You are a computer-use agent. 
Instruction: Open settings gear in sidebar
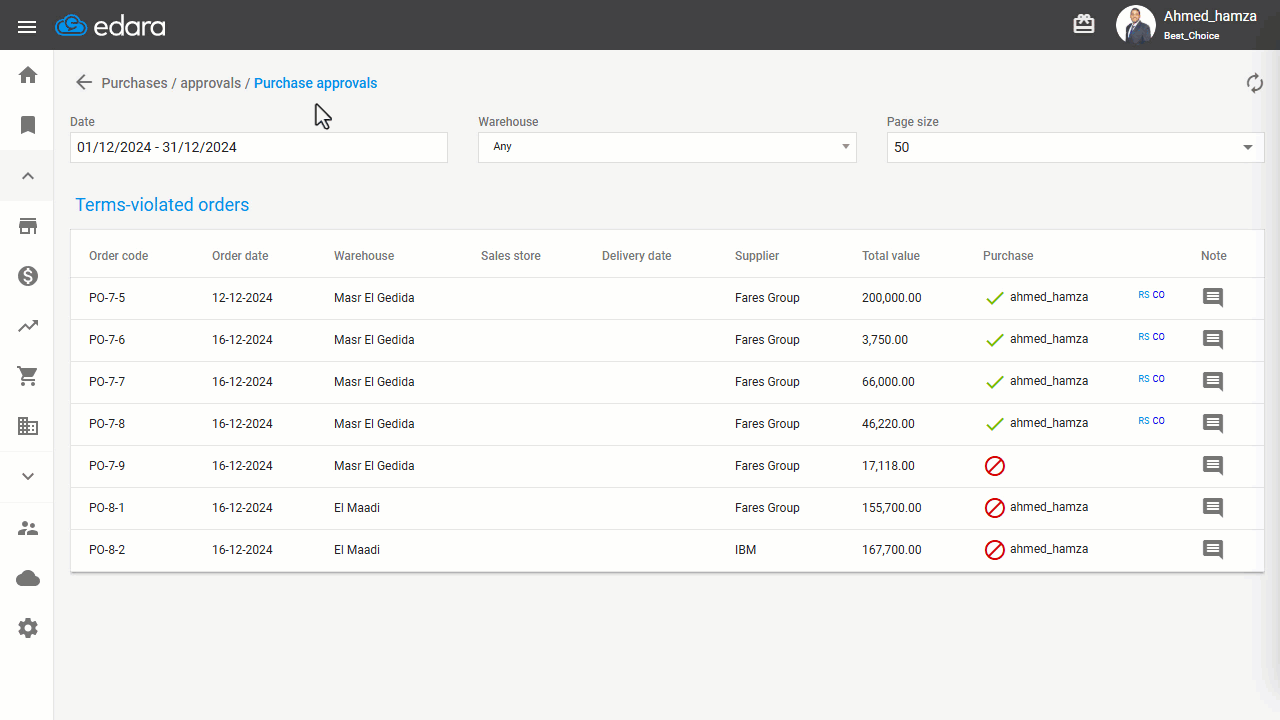coord(28,628)
